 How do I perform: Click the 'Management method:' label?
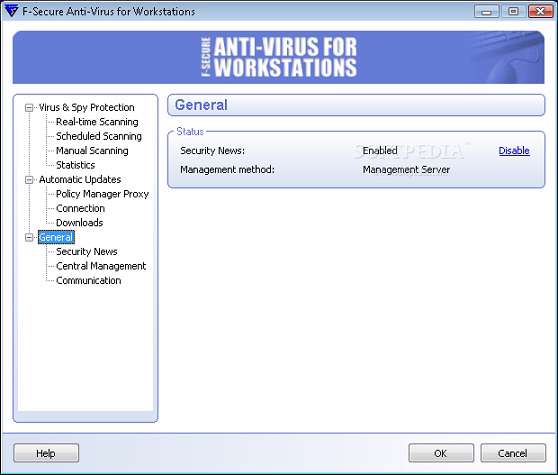(227, 170)
